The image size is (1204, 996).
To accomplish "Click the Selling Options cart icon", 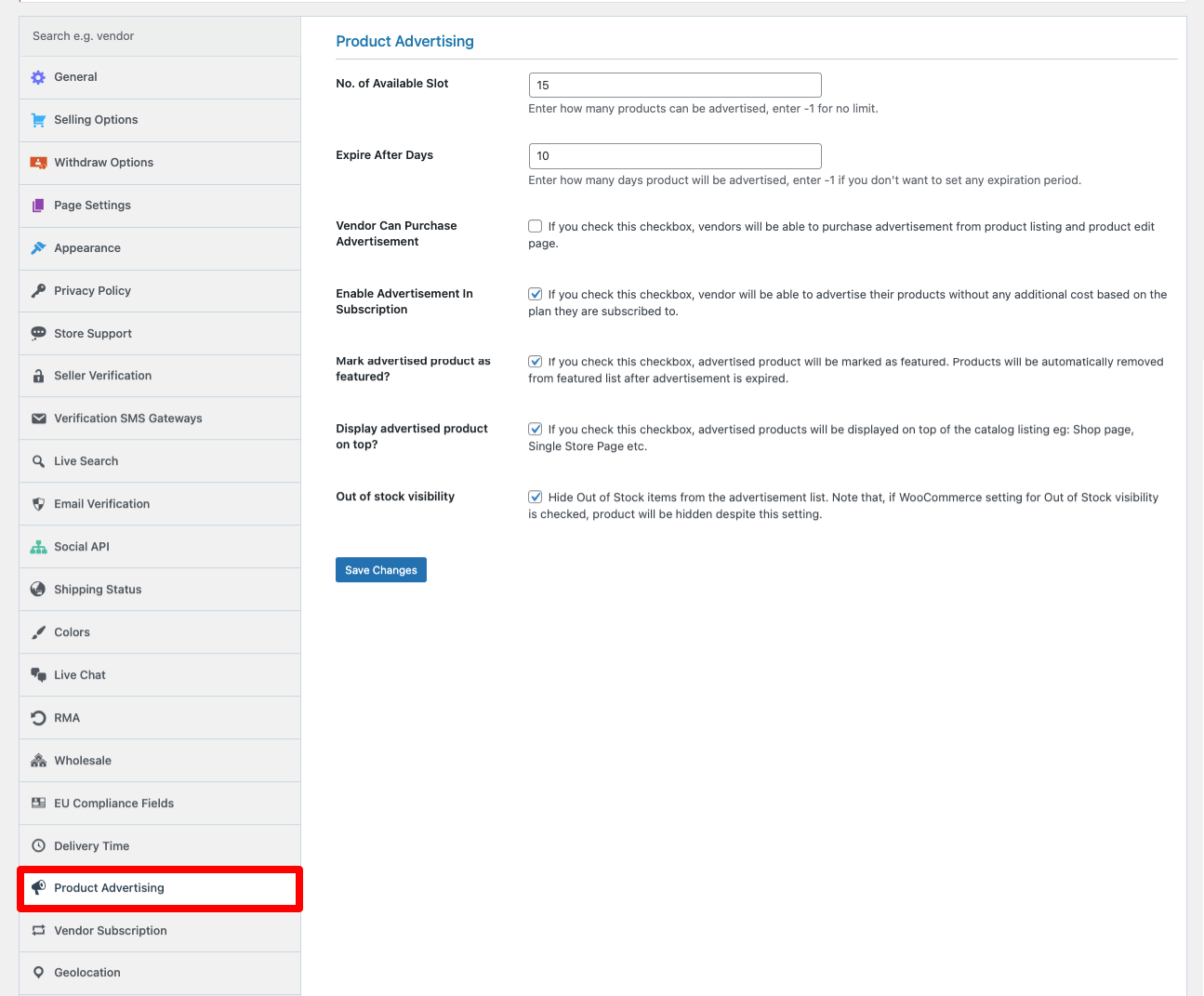I will (x=38, y=120).
